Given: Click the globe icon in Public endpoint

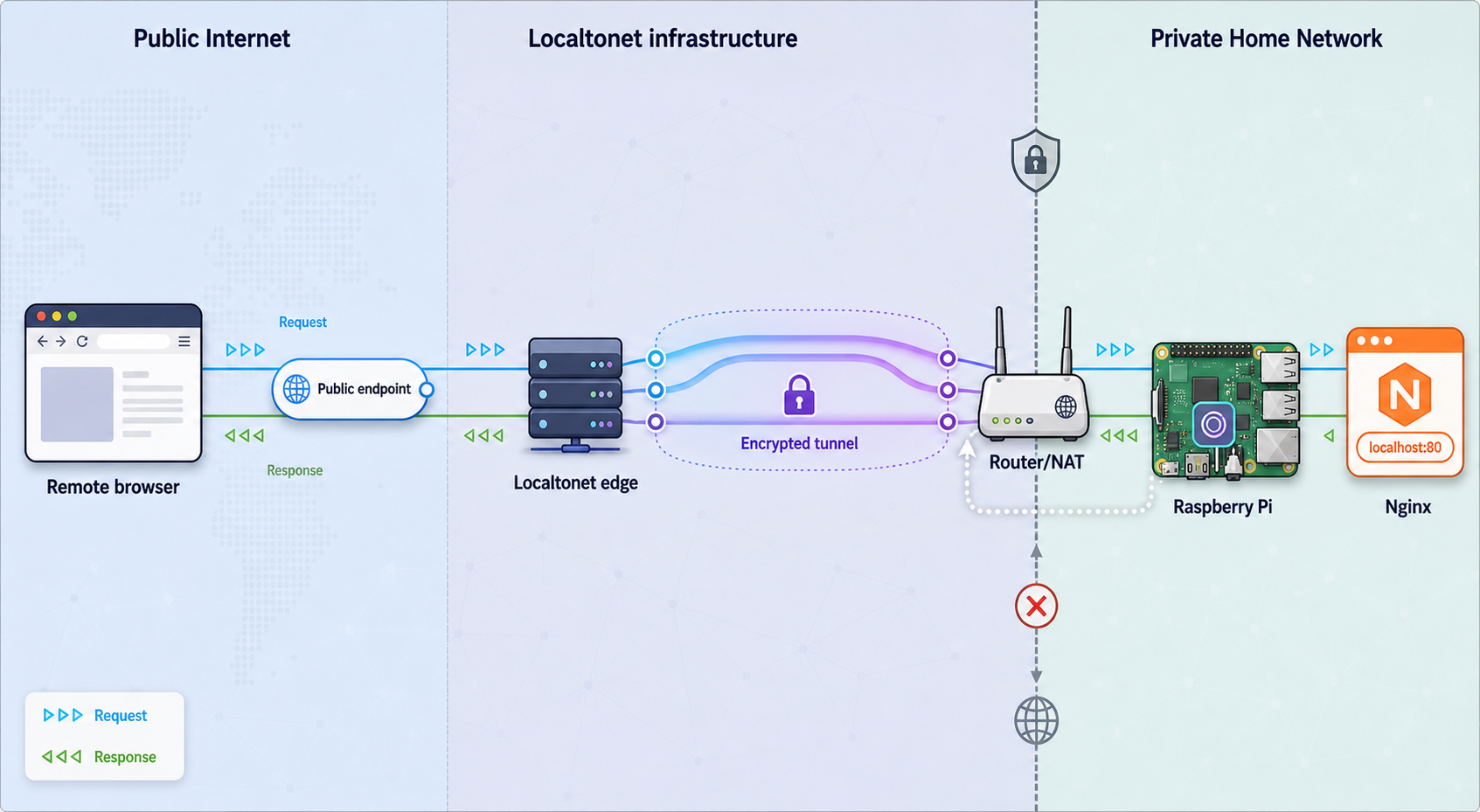Looking at the screenshot, I should pos(296,389).
